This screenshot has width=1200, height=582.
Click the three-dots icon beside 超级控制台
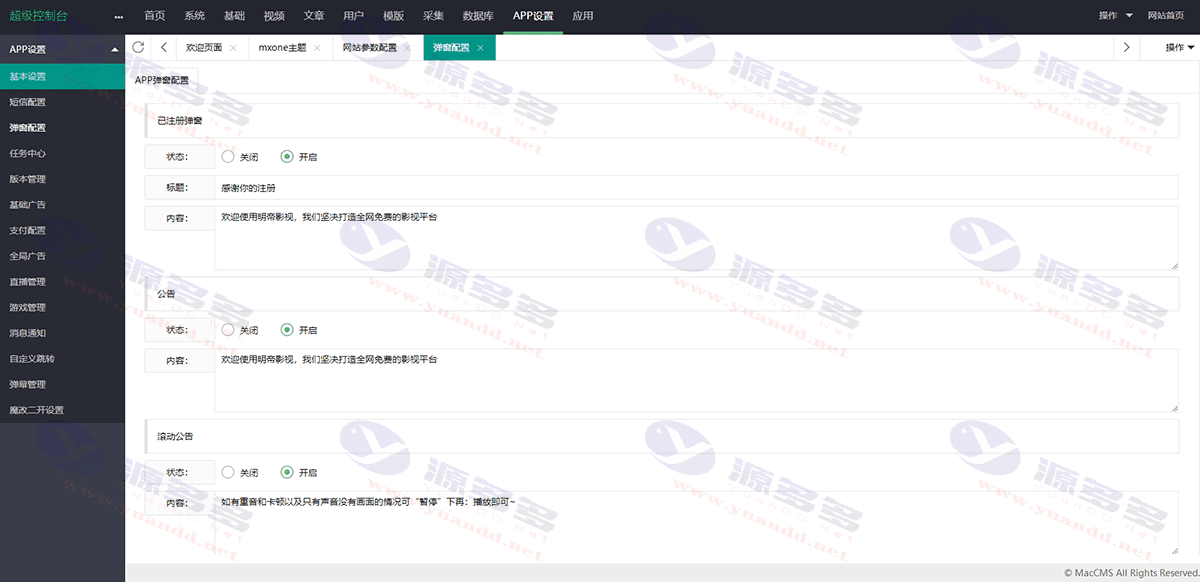[119, 16]
